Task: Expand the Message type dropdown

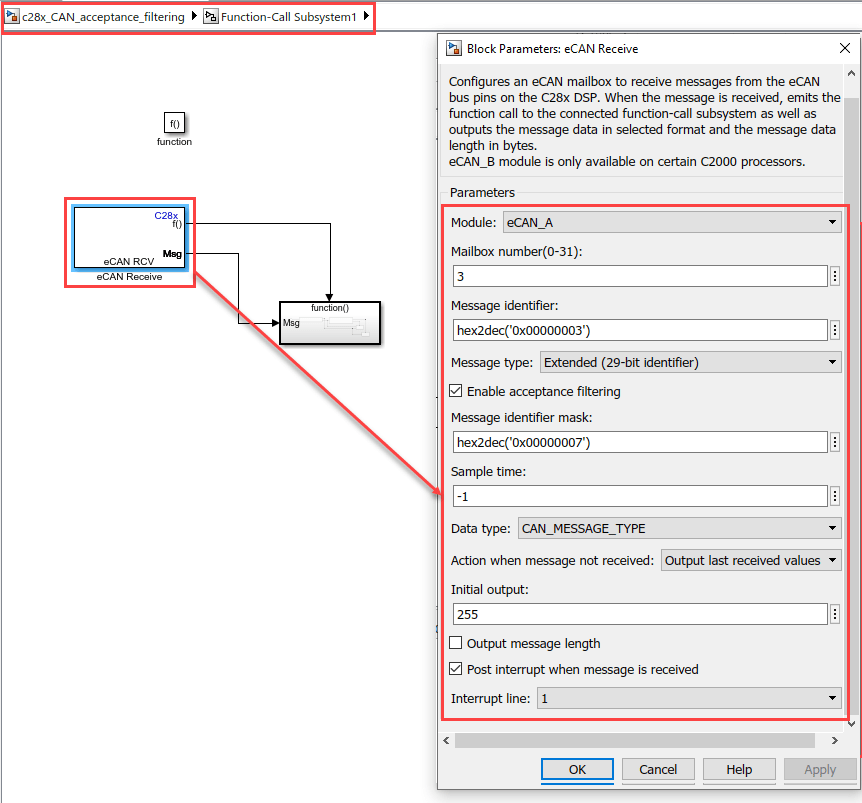Action: point(690,362)
